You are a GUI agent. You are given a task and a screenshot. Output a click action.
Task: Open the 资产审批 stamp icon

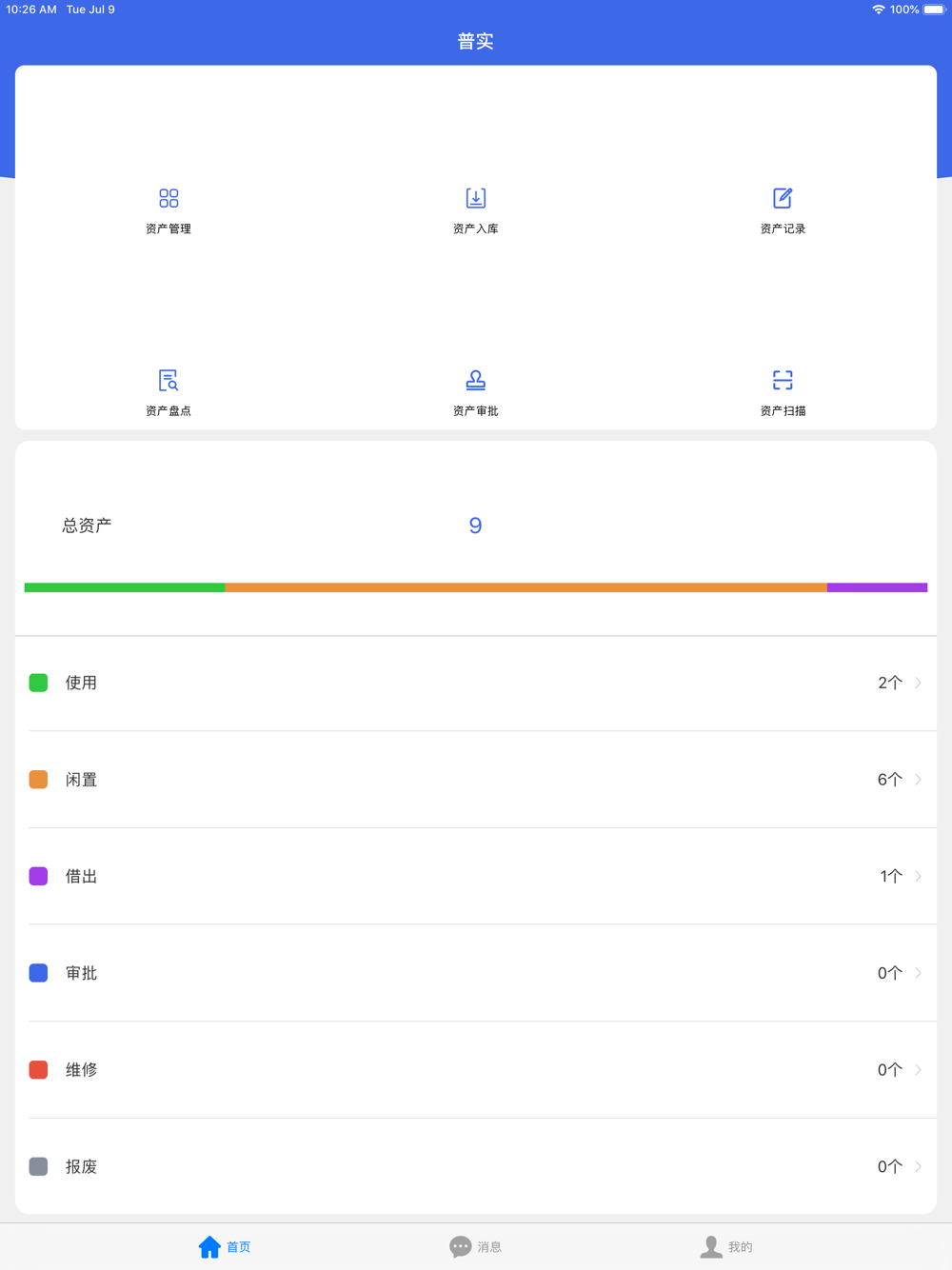476,381
